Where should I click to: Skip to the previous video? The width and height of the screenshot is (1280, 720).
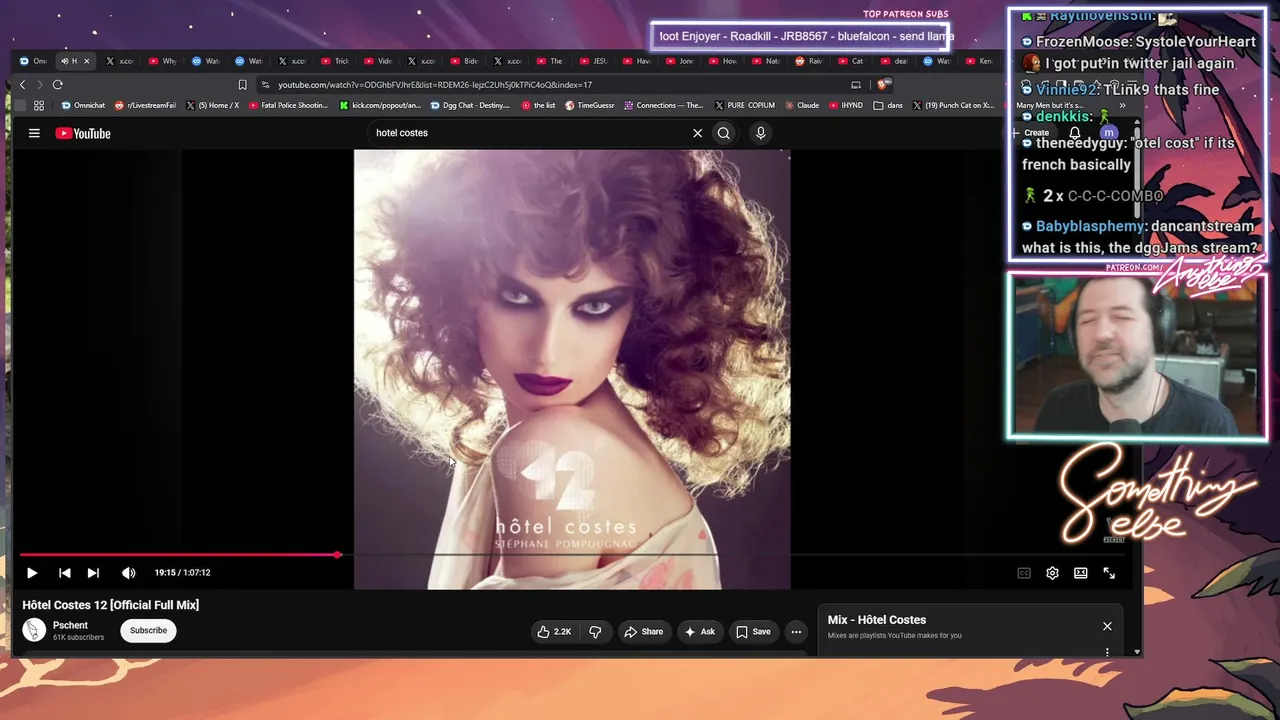65,573
